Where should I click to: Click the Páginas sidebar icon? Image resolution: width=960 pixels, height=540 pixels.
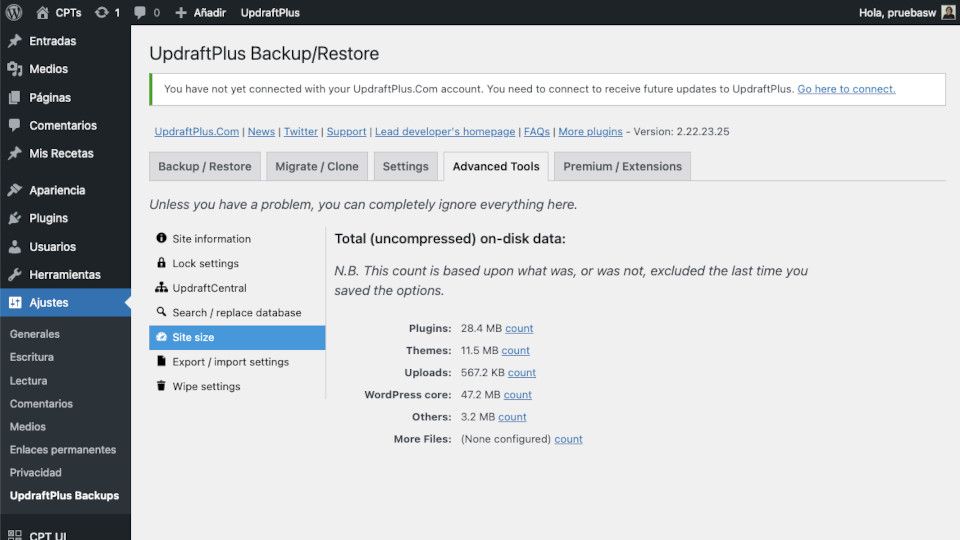click(x=15, y=97)
